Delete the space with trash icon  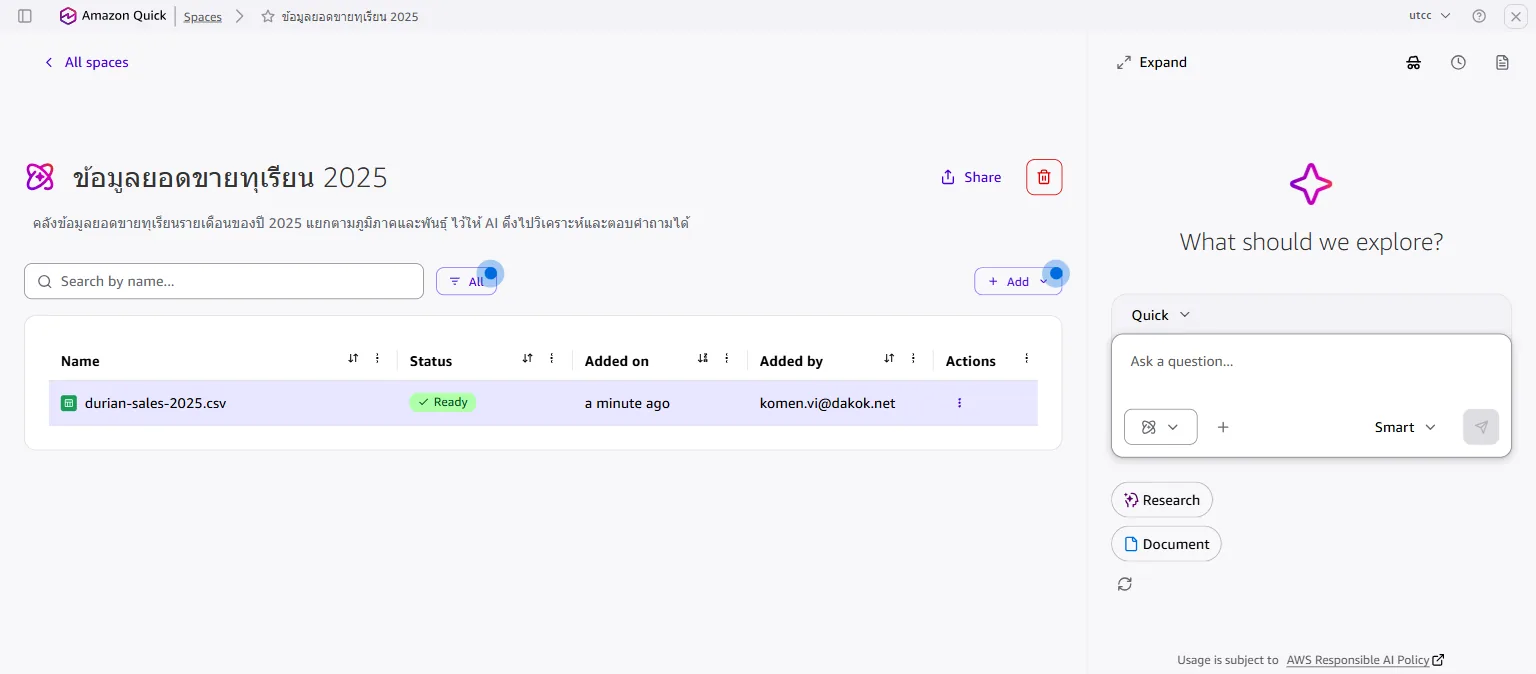(1044, 177)
